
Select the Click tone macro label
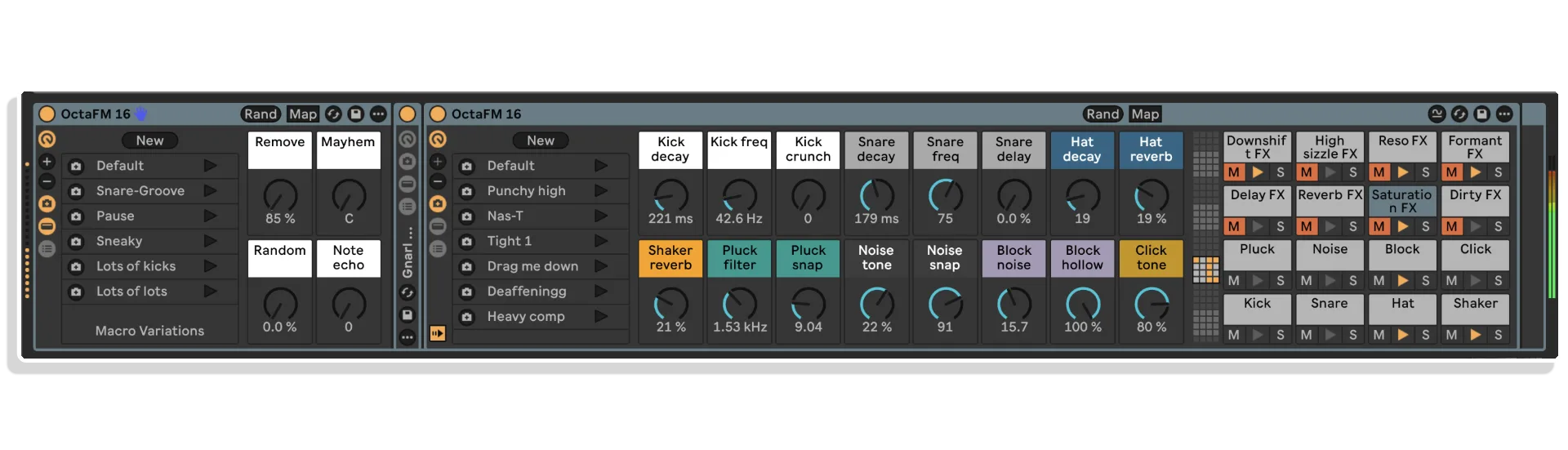[x=1151, y=258]
